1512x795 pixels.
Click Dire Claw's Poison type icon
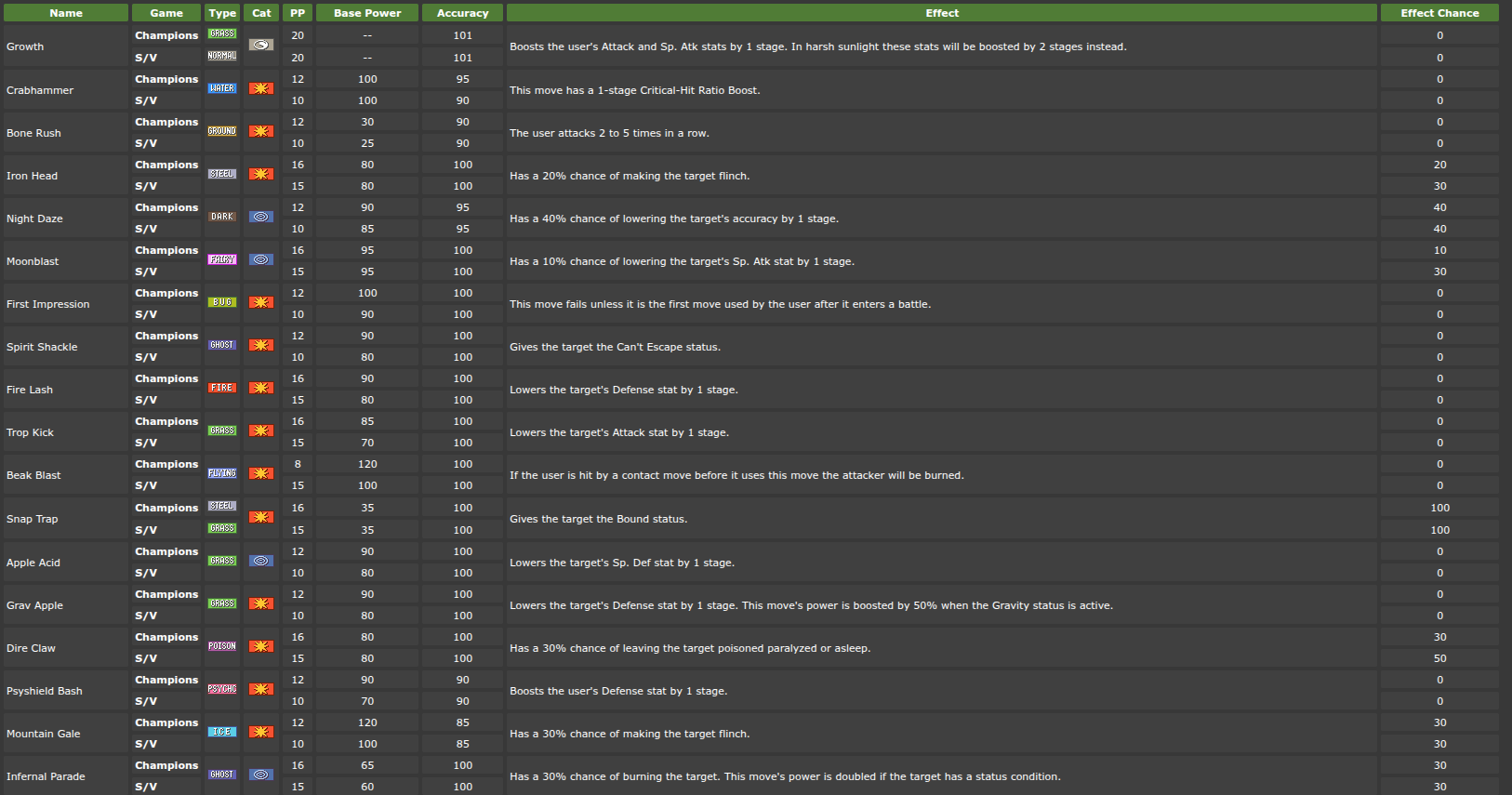[x=222, y=646]
